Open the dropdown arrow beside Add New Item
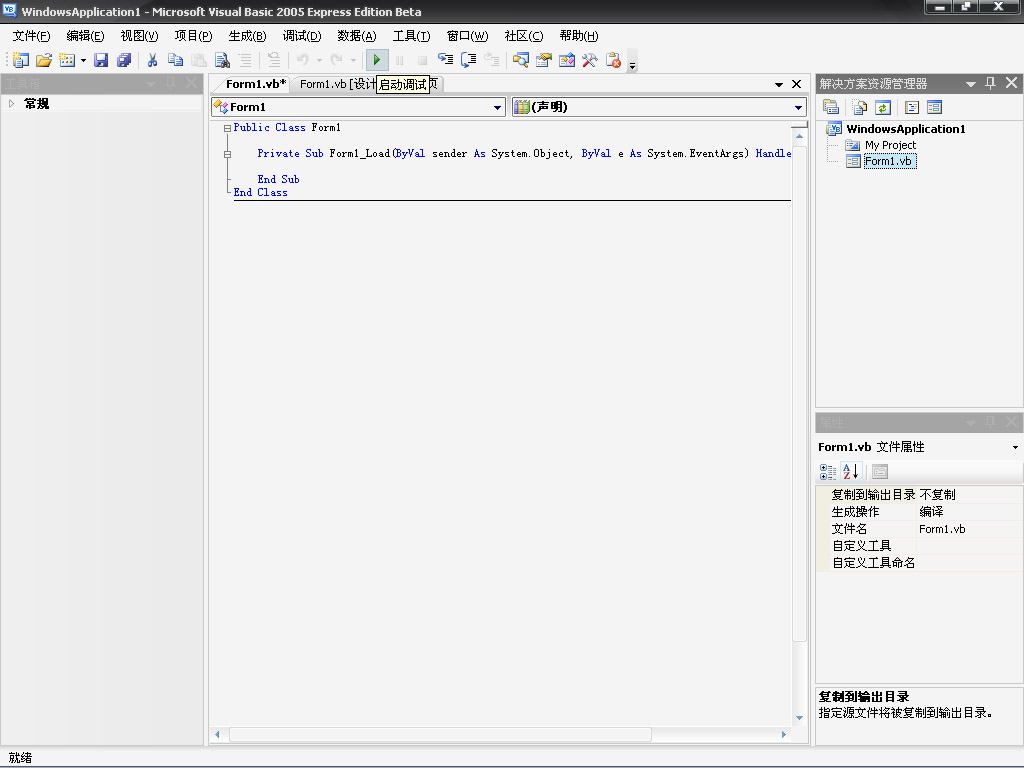1024x768 pixels. tap(83, 61)
